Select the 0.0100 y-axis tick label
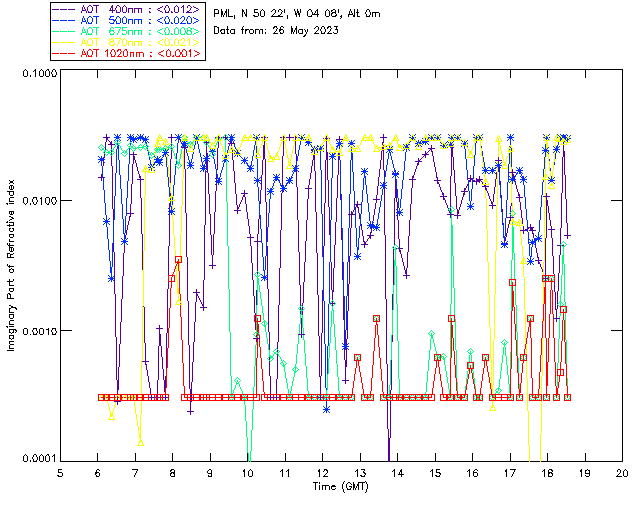This screenshot has height=512, width=640. [x=37, y=202]
